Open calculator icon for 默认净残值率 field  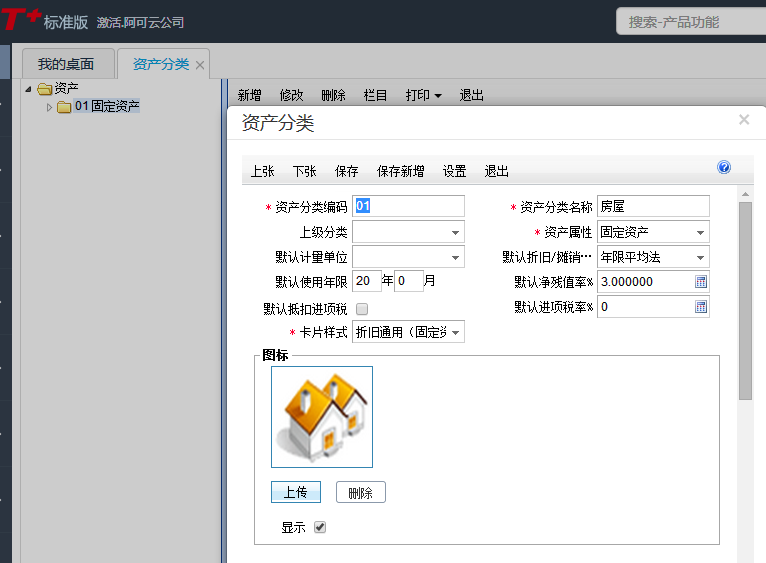click(701, 282)
